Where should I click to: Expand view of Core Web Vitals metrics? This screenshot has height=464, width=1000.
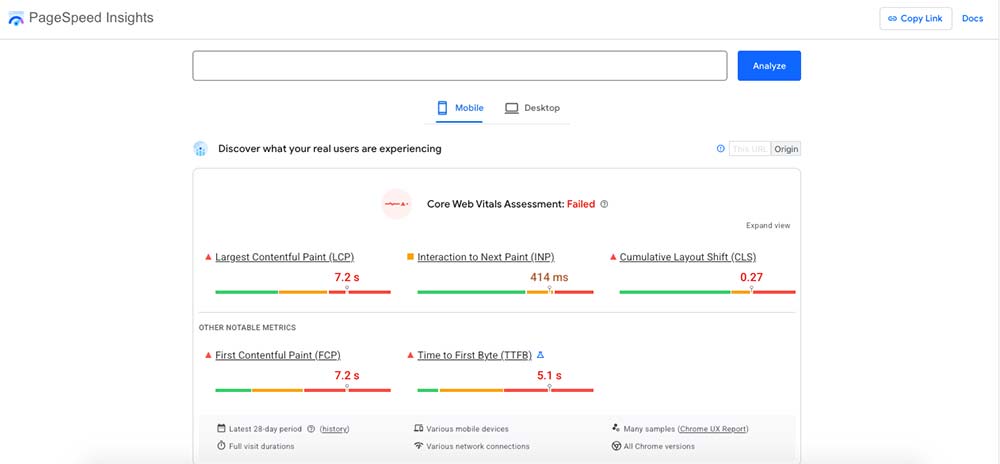[x=767, y=226]
